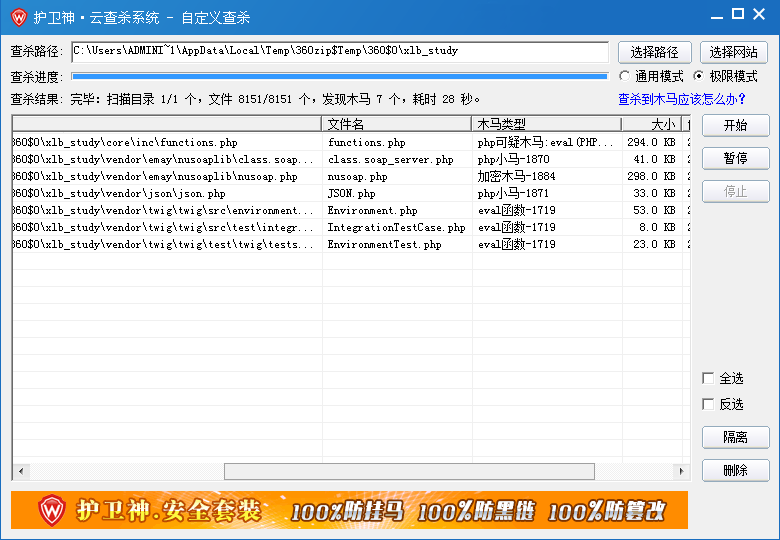Click the vendor\json\json.php path cell
780x540 pixels.
168,193
